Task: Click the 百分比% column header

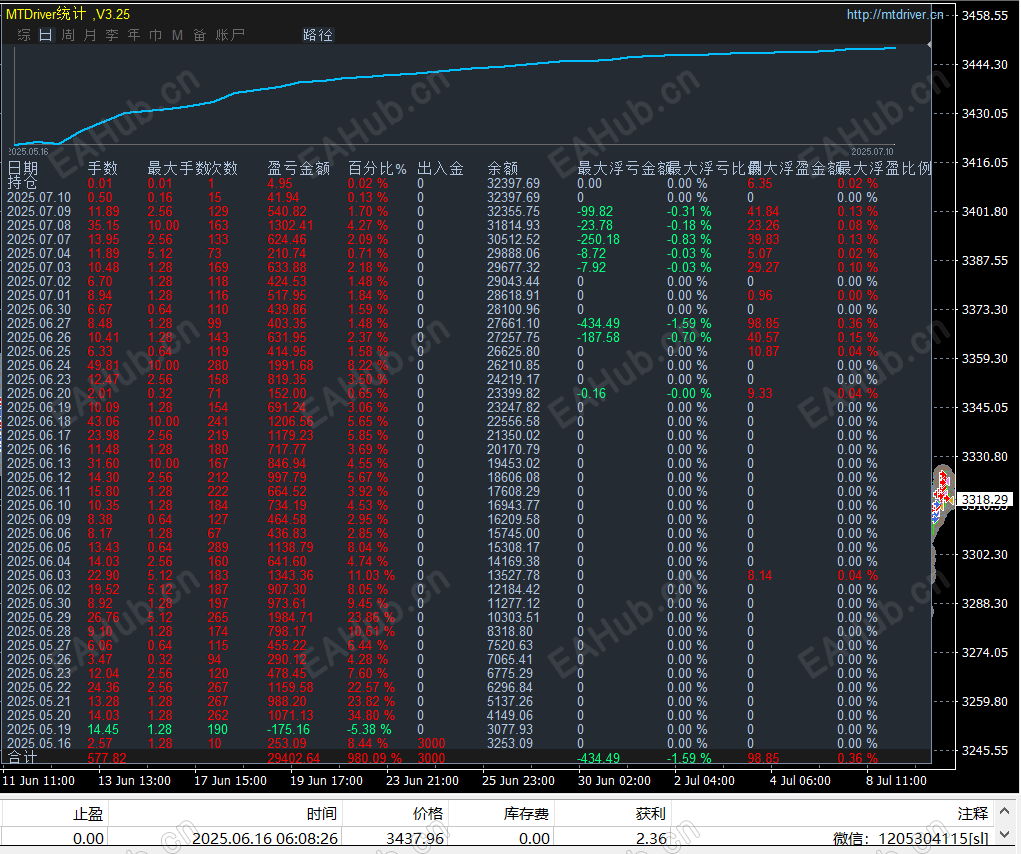Action: click(x=377, y=169)
